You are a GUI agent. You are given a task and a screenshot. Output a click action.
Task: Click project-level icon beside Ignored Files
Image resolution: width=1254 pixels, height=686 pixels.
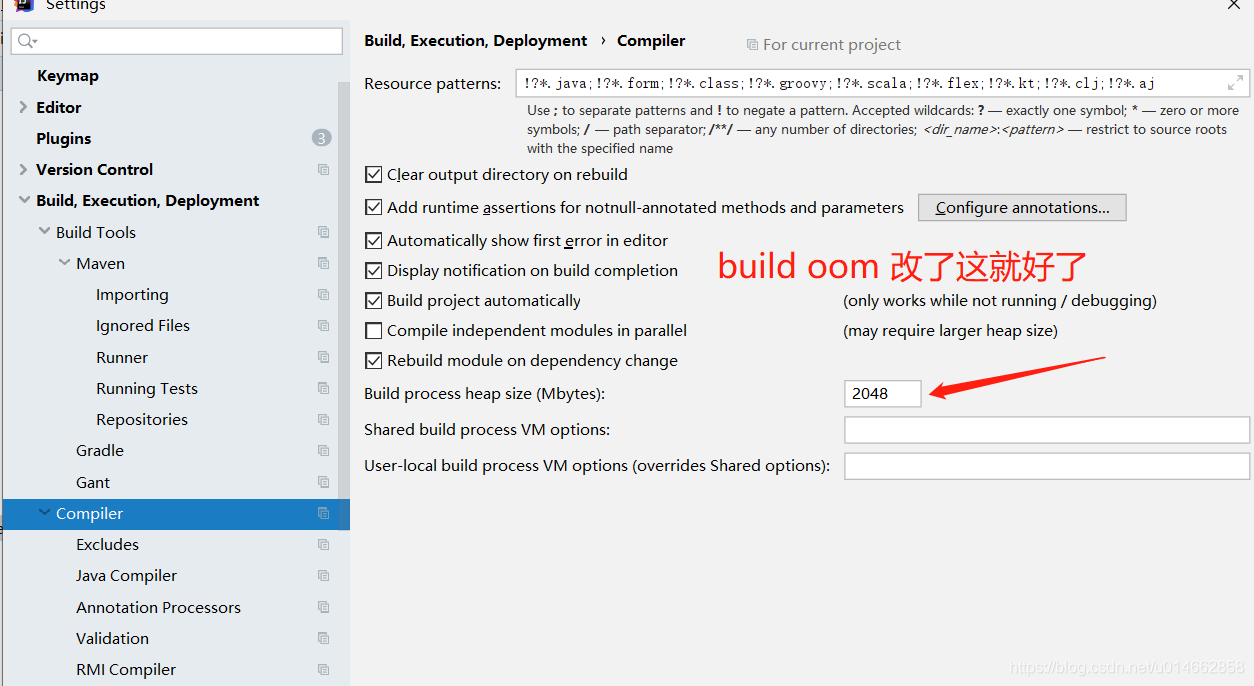tap(323, 326)
